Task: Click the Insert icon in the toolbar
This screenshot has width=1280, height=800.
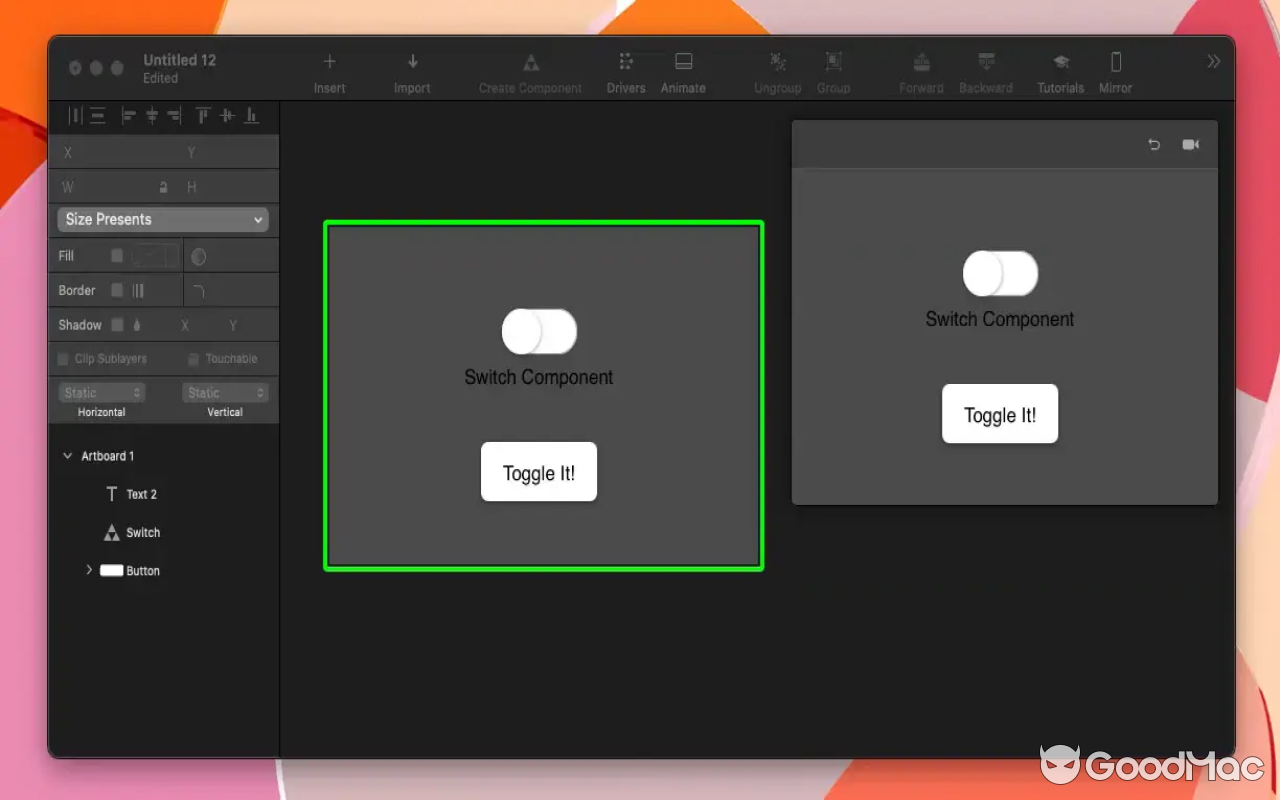Action: pos(330,70)
